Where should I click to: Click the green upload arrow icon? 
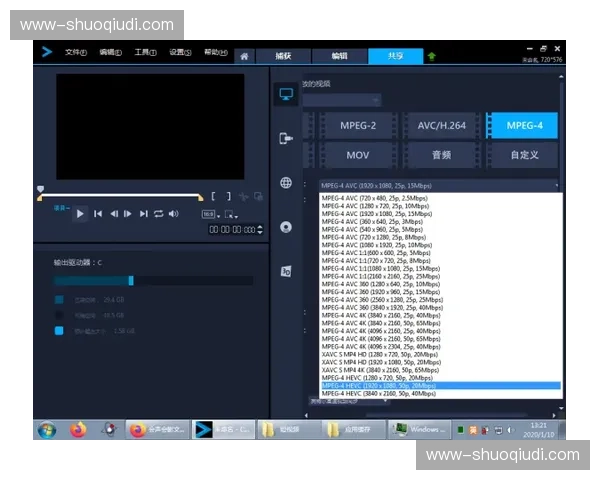[432, 57]
